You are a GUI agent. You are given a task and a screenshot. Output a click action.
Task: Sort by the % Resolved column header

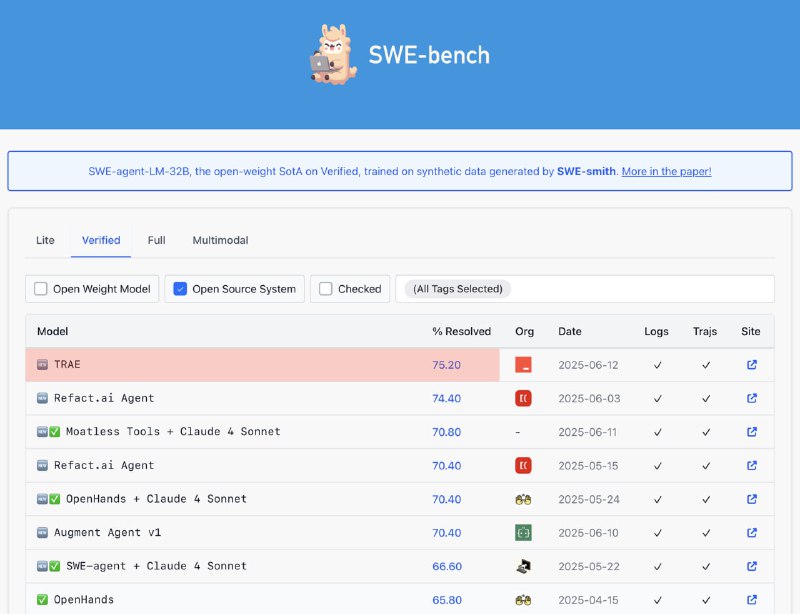pyautogui.click(x=461, y=331)
